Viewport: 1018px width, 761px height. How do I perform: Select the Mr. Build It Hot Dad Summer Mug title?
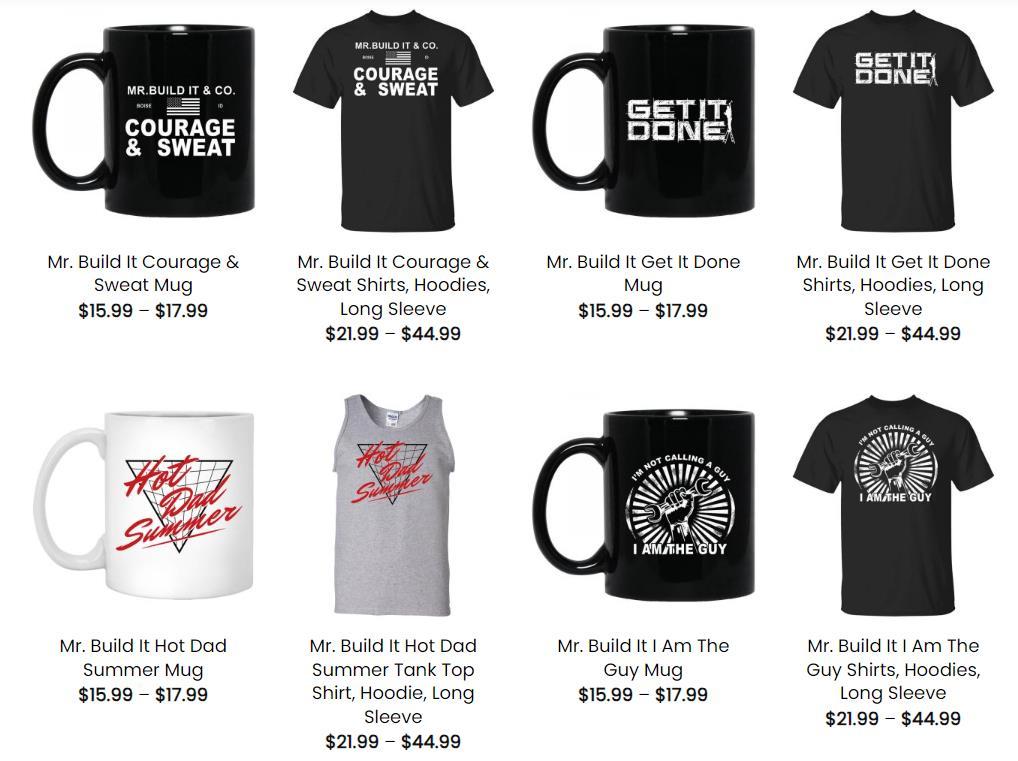(143, 658)
